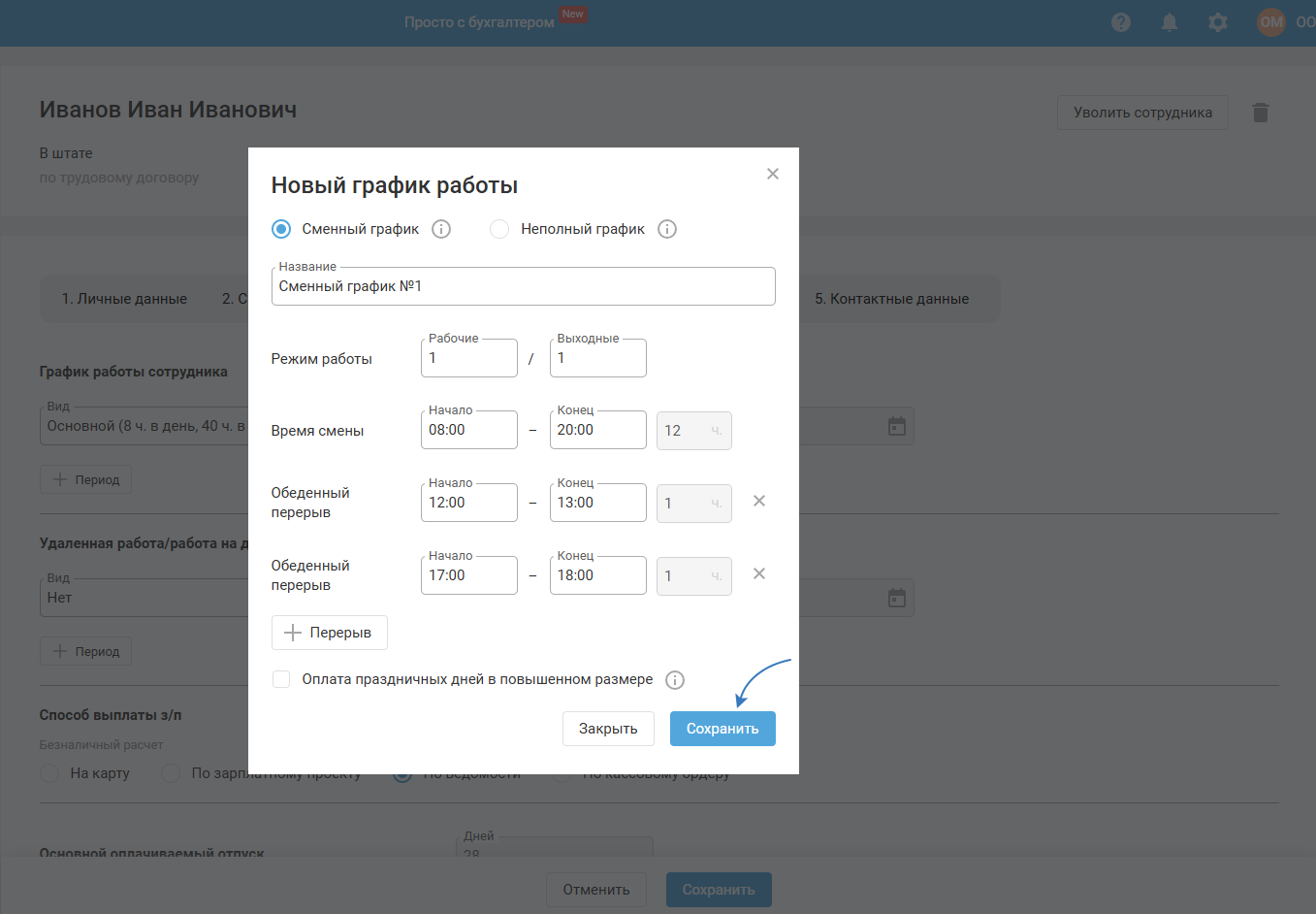Click the trash icon to delete employee
The height and width of the screenshot is (914, 1316).
click(x=1261, y=113)
